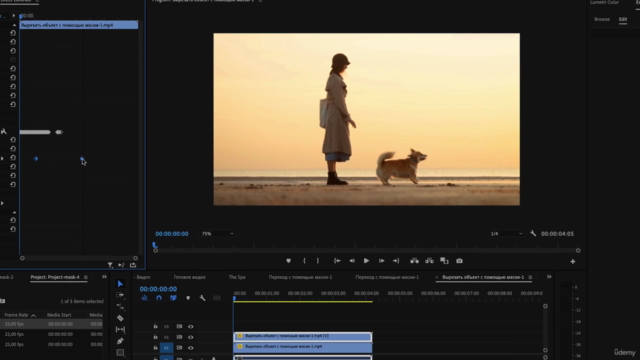Sort by Frame Rate column header

click(x=16, y=315)
